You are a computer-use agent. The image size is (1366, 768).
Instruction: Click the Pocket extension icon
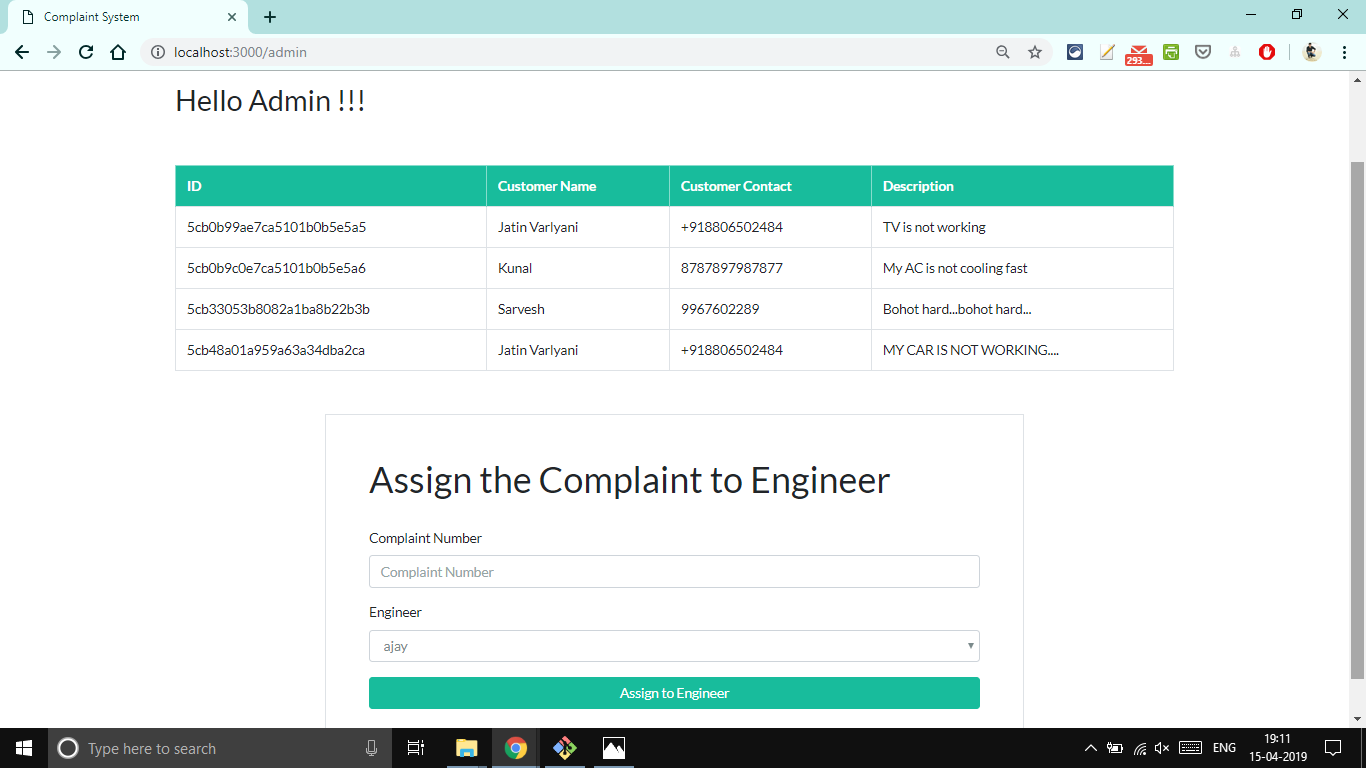1203,52
